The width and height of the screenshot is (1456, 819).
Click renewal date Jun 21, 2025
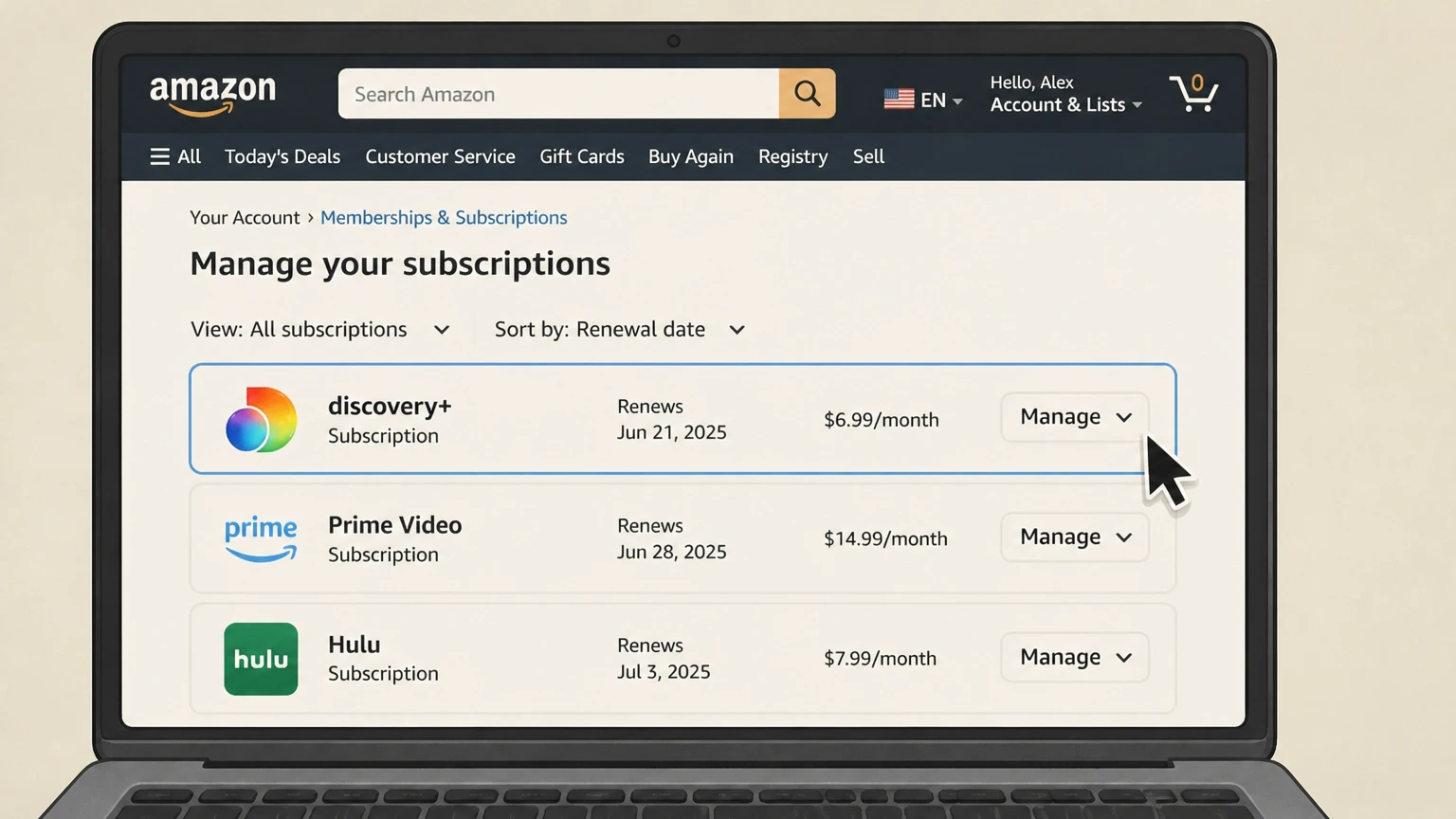672,432
